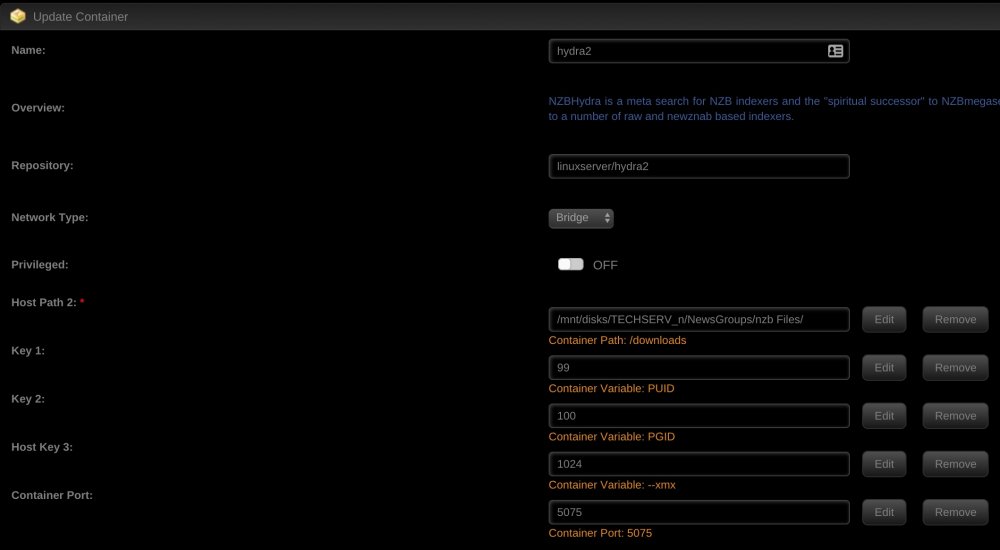
Task: Click the 'Repository:' label
Action: (42, 165)
